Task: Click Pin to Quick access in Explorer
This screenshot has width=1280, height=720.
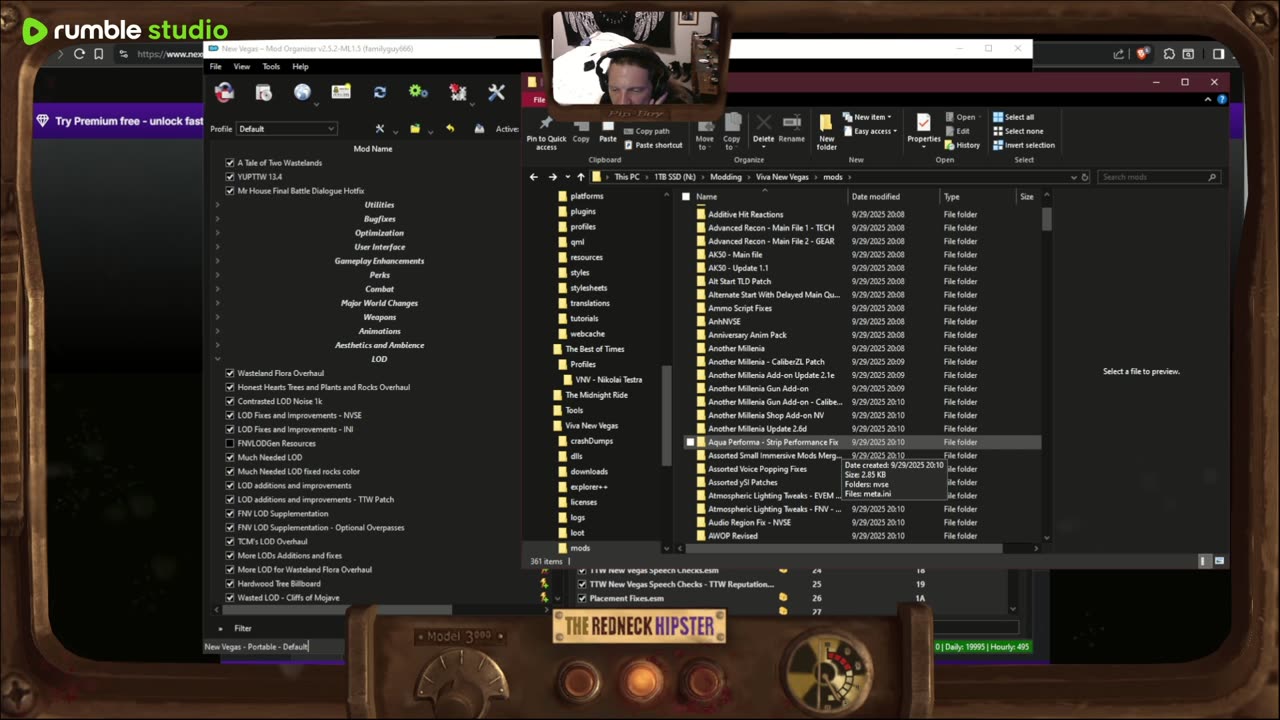Action: click(546, 133)
